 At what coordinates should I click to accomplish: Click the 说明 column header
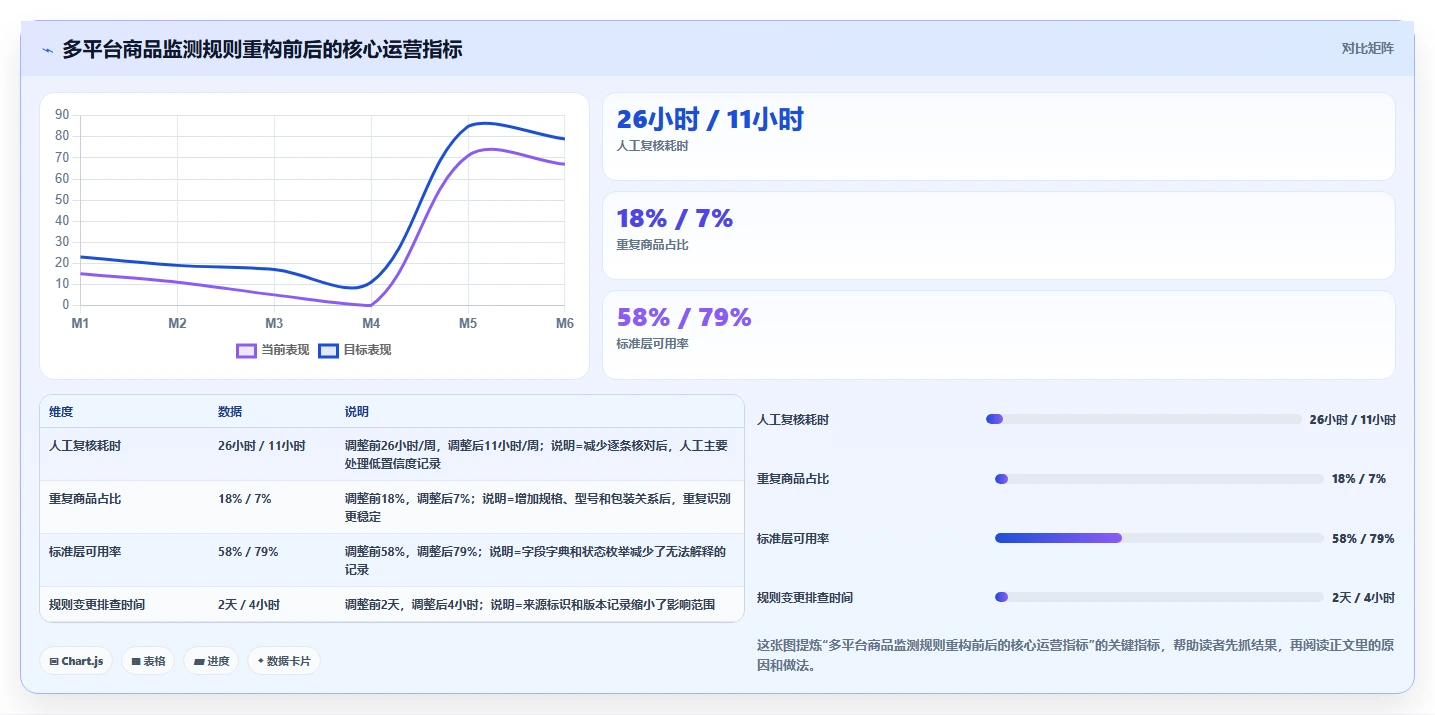click(357, 412)
